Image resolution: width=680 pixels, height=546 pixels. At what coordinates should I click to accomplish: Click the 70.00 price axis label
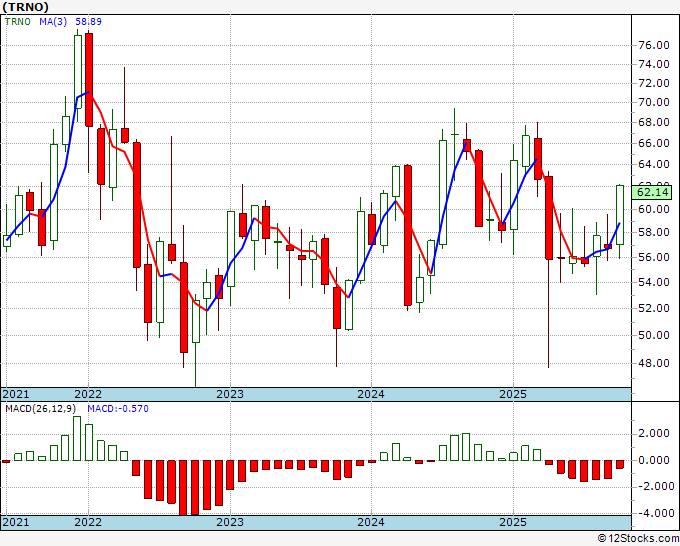tap(654, 103)
